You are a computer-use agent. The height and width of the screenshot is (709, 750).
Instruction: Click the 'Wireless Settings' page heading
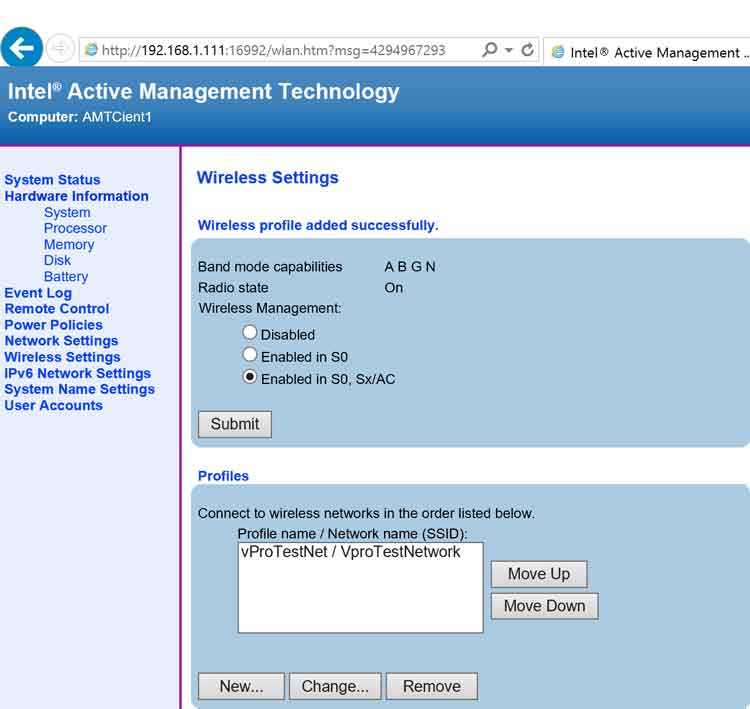point(268,177)
